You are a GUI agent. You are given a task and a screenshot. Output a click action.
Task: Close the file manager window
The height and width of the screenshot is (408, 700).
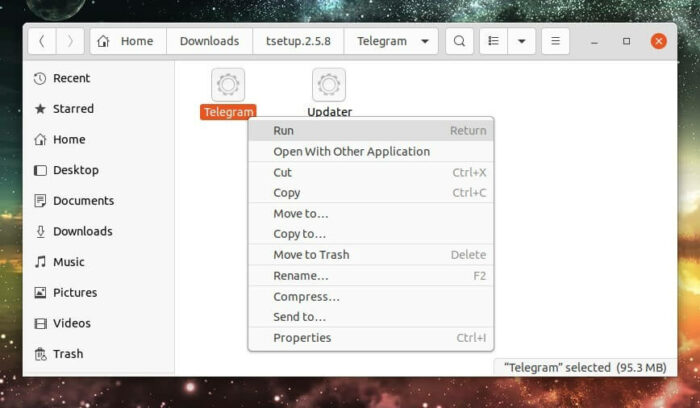pos(659,41)
